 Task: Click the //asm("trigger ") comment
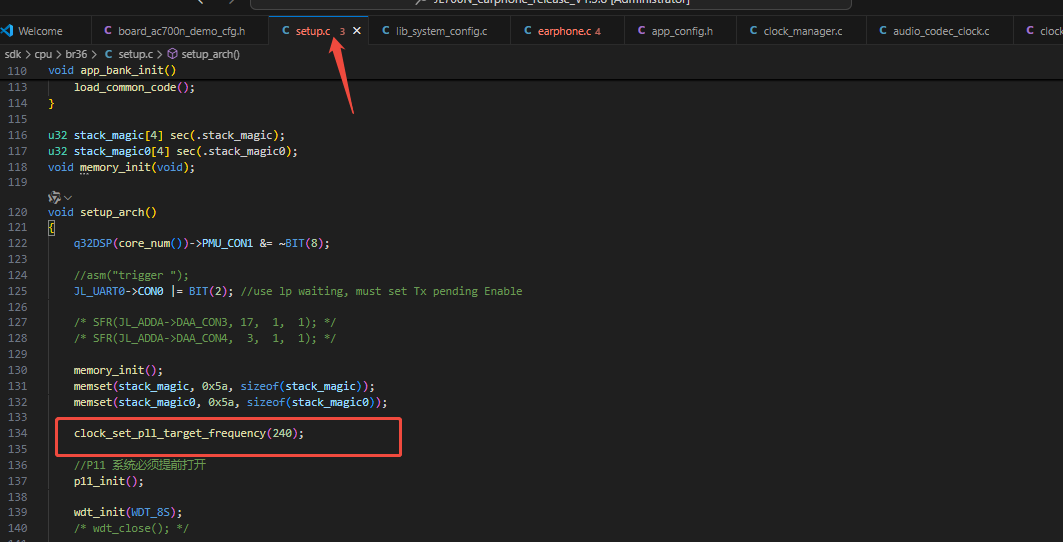(132, 275)
